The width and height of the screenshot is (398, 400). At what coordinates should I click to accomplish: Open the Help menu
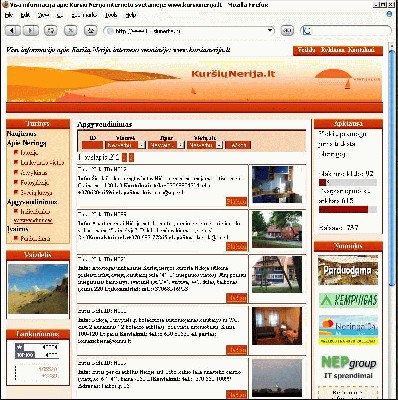pyautogui.click(x=130, y=15)
